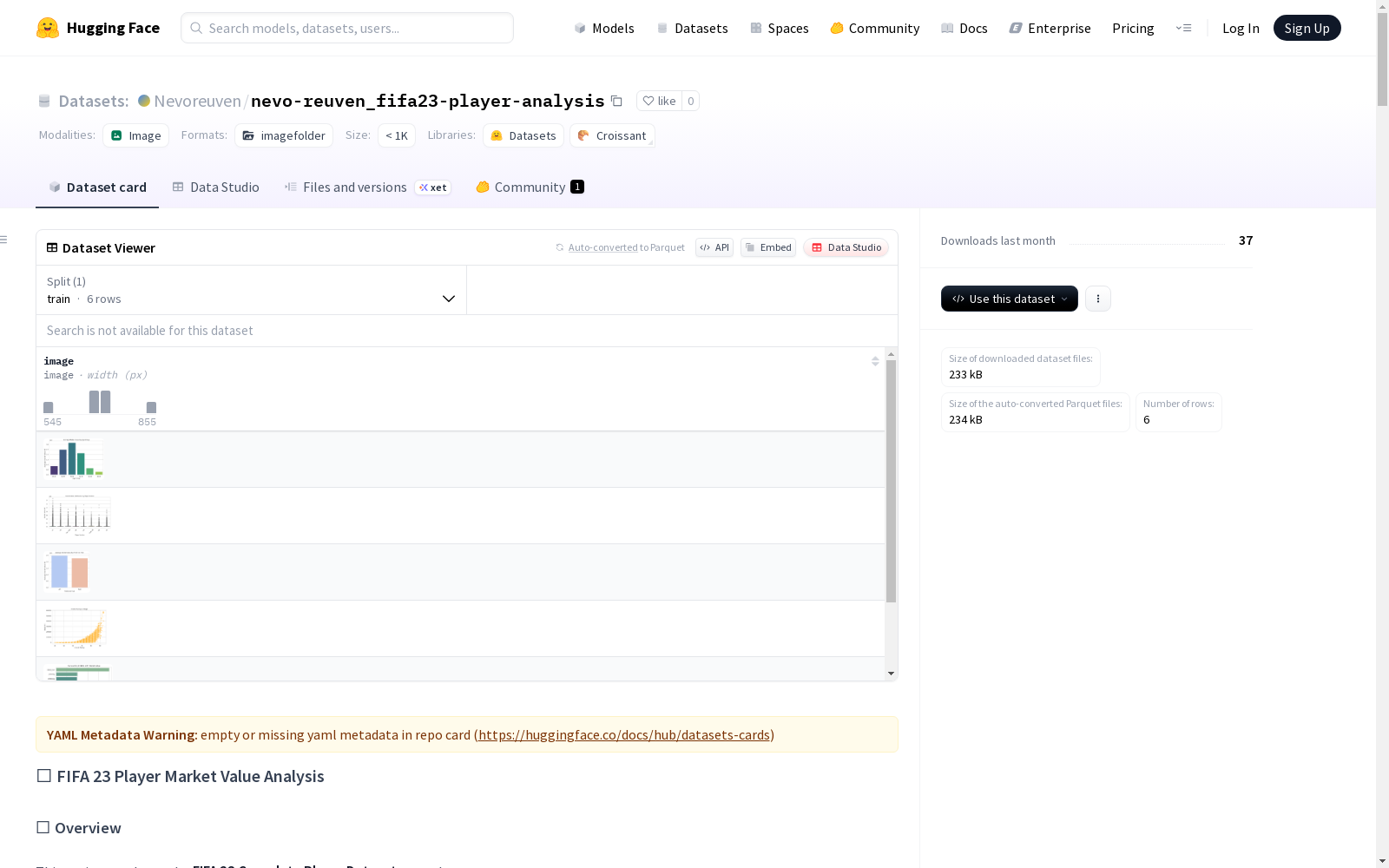Click the Downloads last month value 37
1389x868 pixels.
[1246, 240]
